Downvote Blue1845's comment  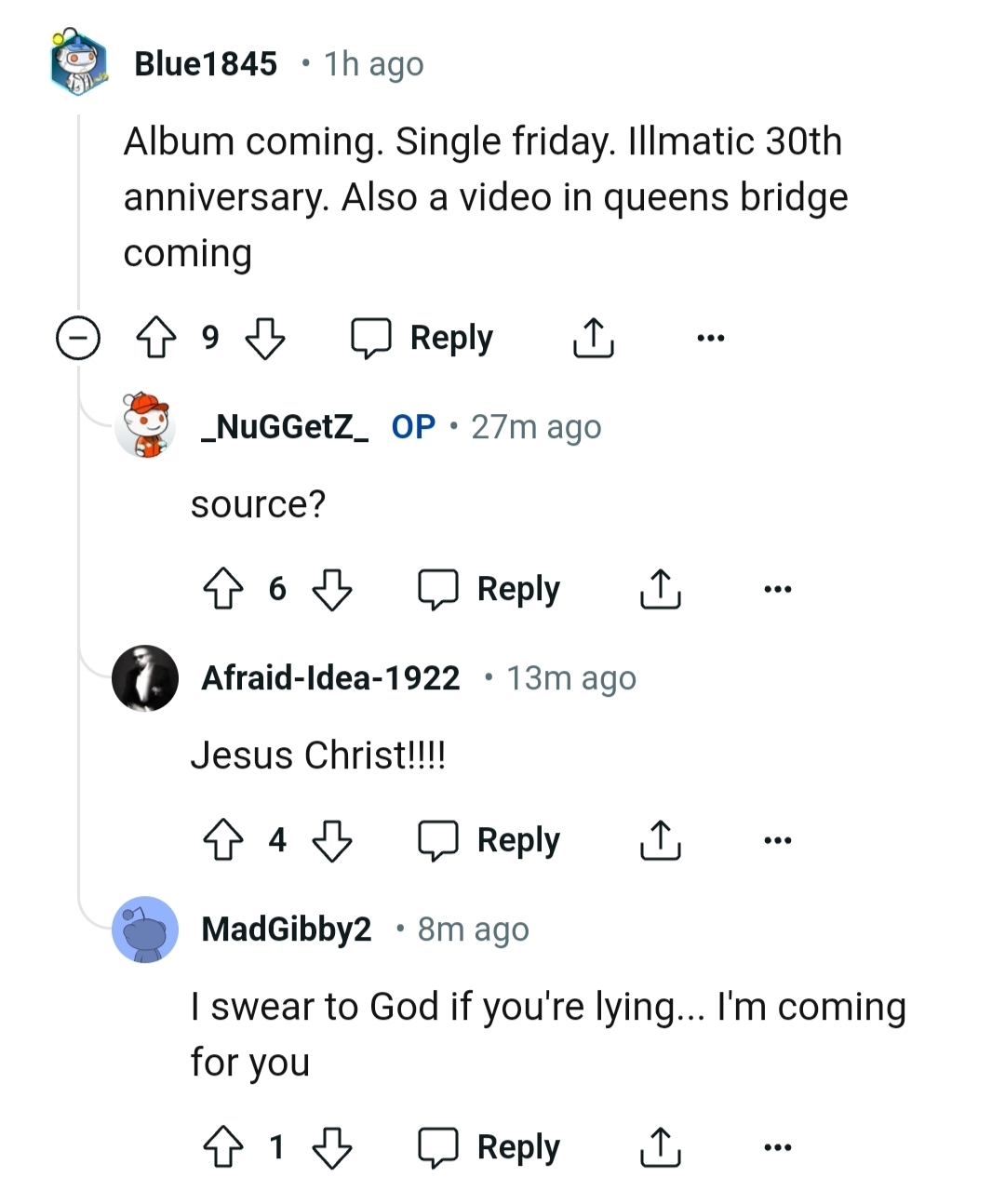click(x=265, y=338)
